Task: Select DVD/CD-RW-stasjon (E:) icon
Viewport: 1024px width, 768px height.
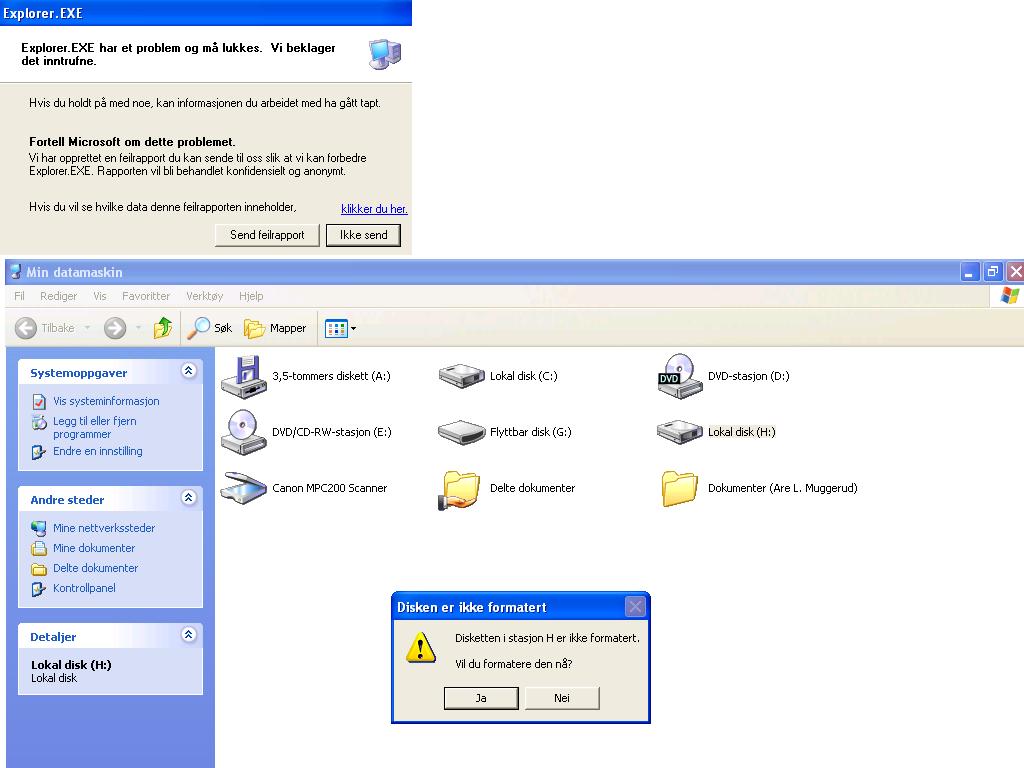Action: point(244,432)
